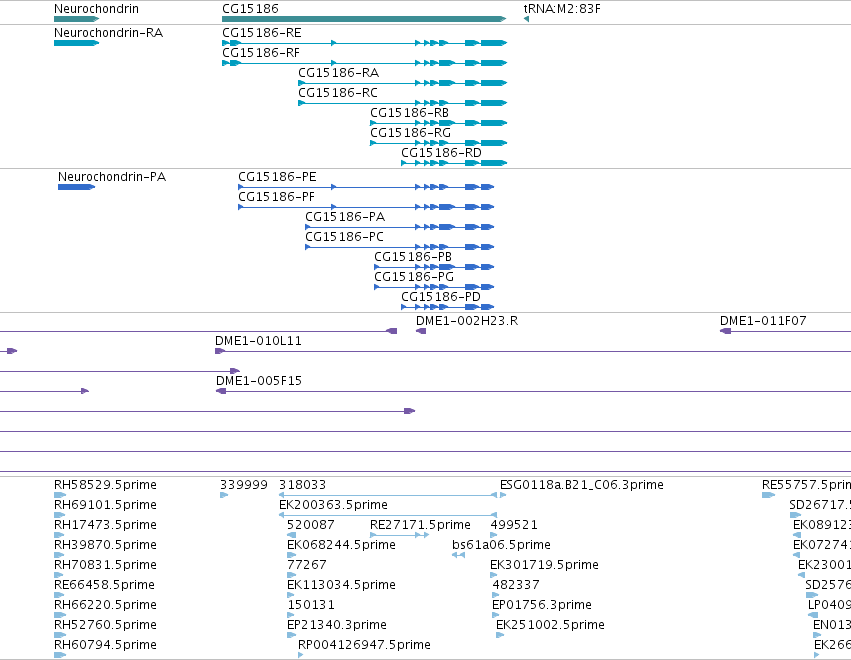The width and height of the screenshot is (851, 660).
Task: Click the CG15186-PA protein label
Action: click(x=345, y=217)
